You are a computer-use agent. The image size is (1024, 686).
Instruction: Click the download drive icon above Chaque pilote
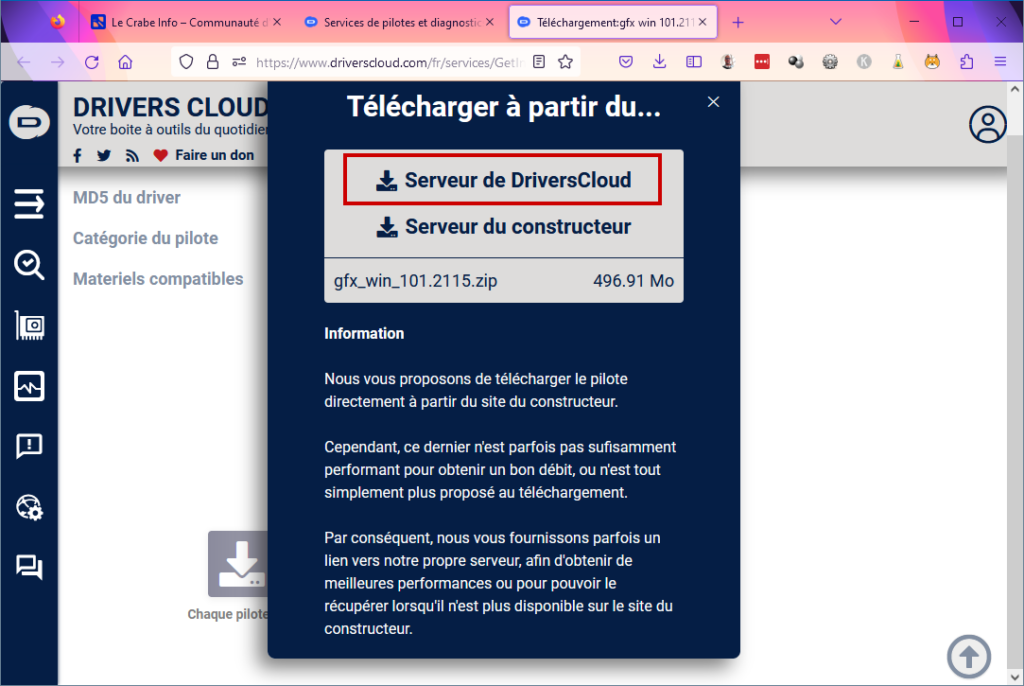point(238,564)
